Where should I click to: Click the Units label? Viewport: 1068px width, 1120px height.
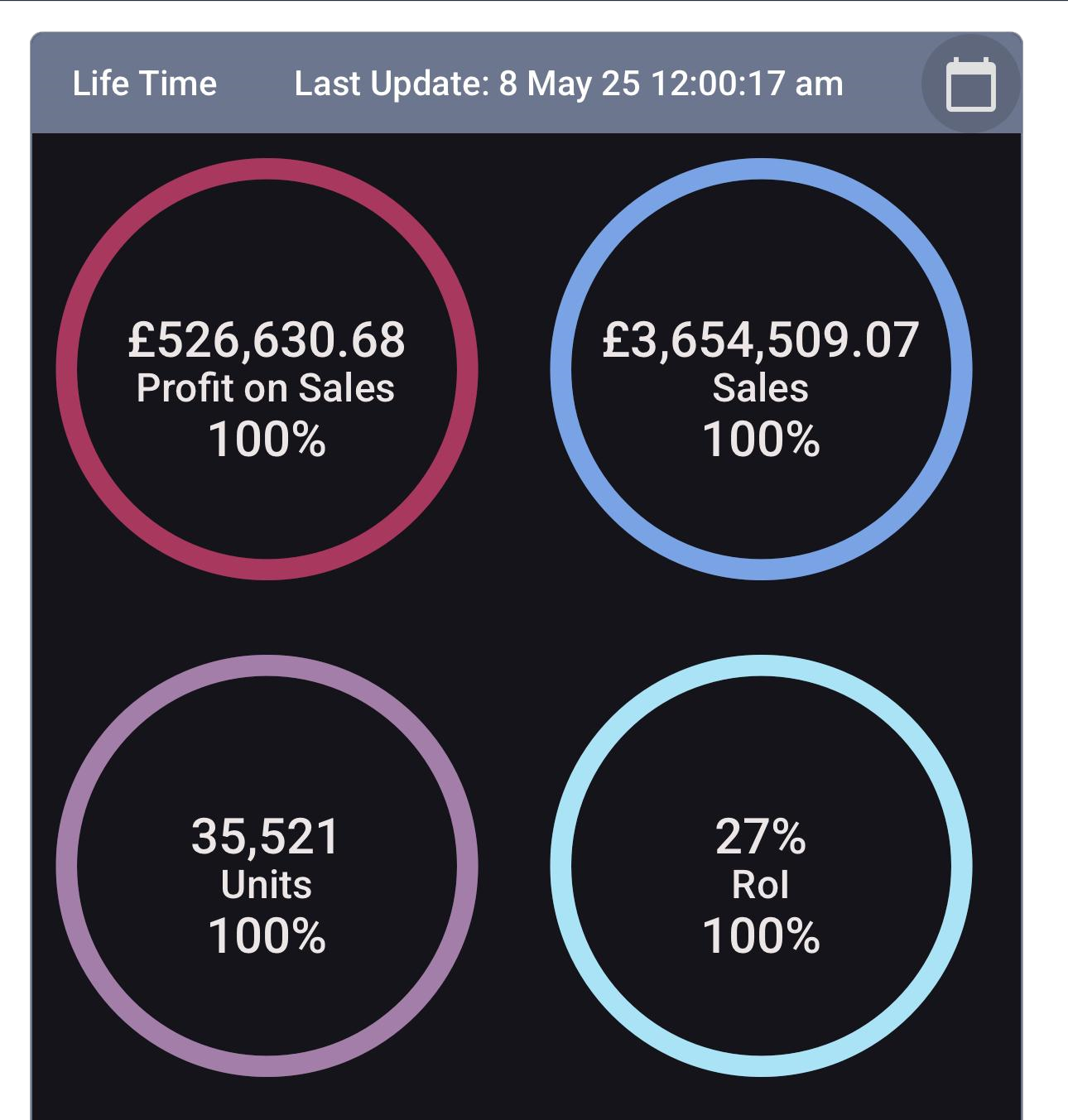point(267,885)
